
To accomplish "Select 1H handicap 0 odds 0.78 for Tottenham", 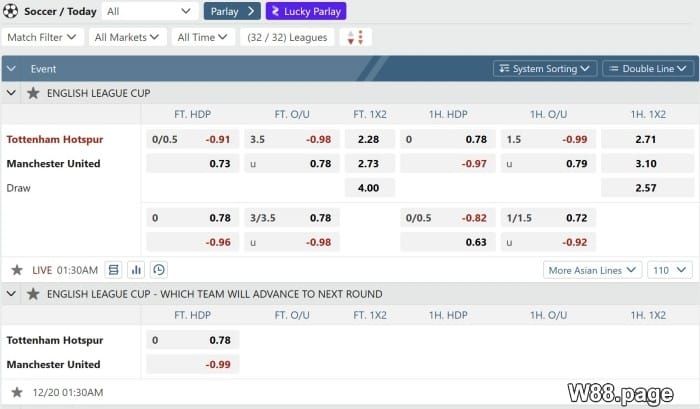I will click(448, 139).
